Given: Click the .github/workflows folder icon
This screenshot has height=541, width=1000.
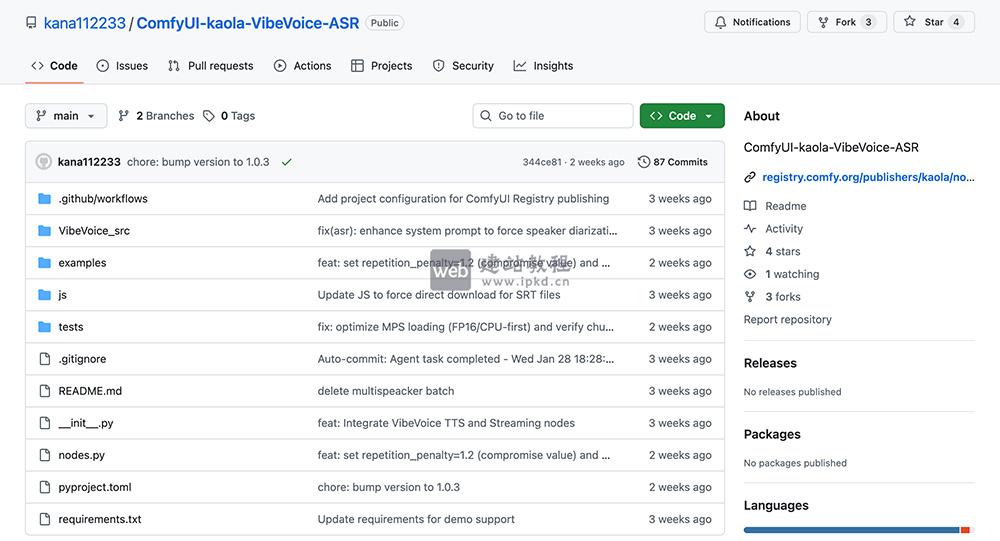Looking at the screenshot, I should coord(44,198).
